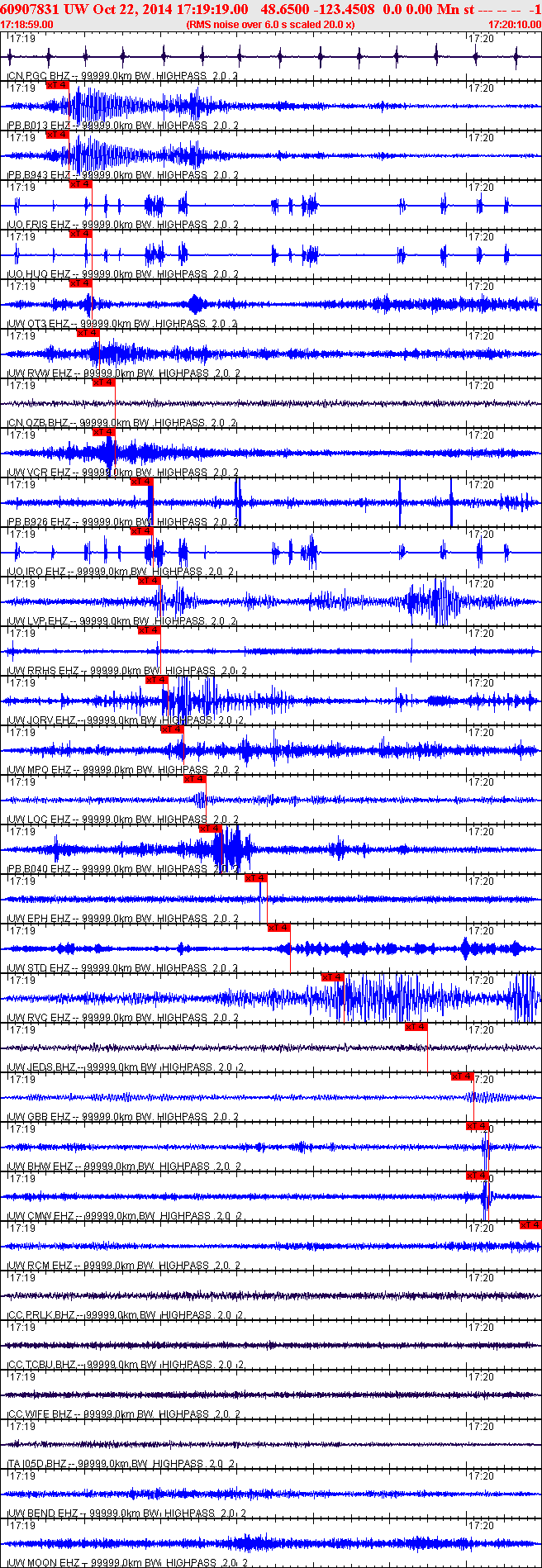Screen dimensions: 542x1568
Task: Click the red pick flag on UW.JEDS trace
Action: tap(416, 1026)
